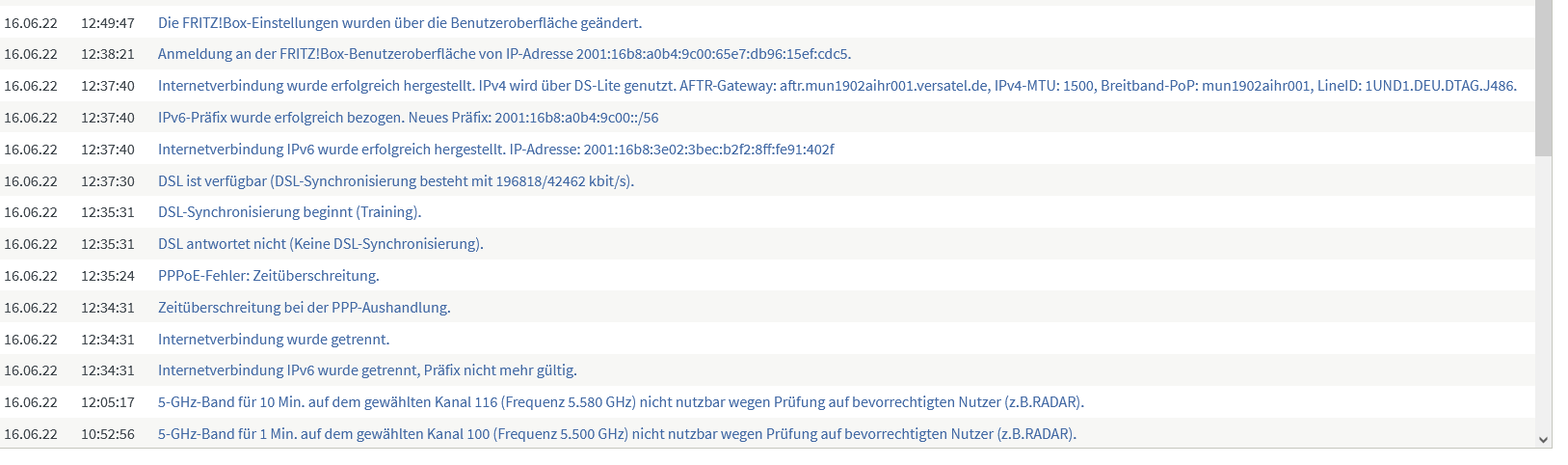The height and width of the screenshot is (465, 1568).
Task: Click the empty scrollbar track below thumb
Action: [x=1543, y=294]
